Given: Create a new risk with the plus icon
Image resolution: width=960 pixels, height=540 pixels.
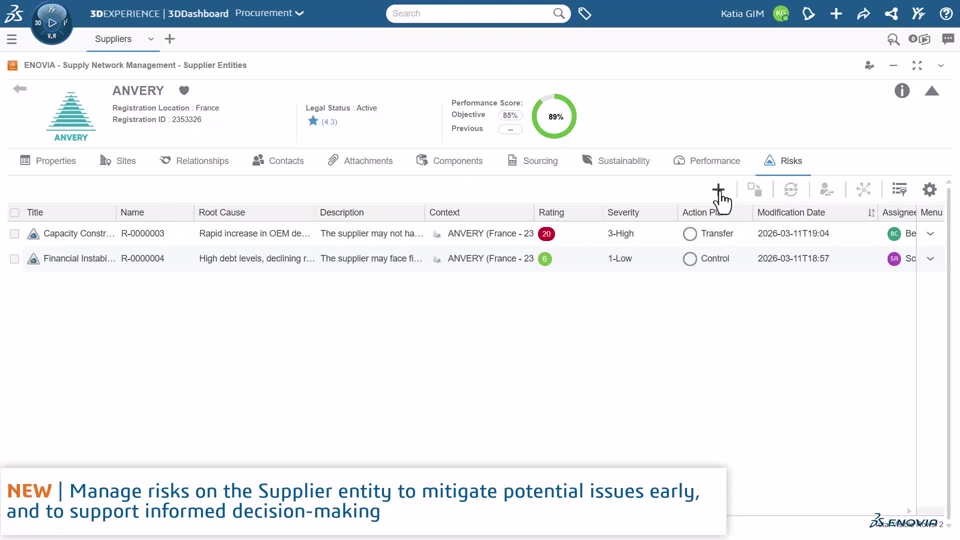Looking at the screenshot, I should (x=718, y=189).
